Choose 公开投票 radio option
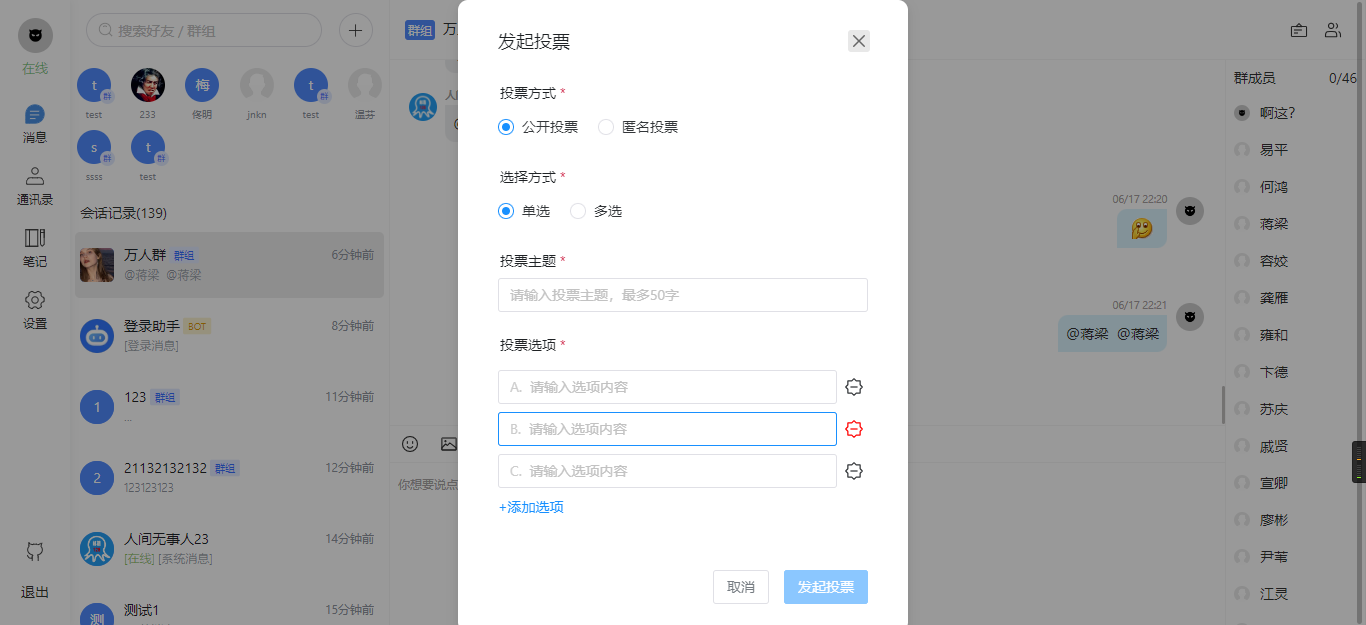1366x625 pixels. [x=506, y=127]
